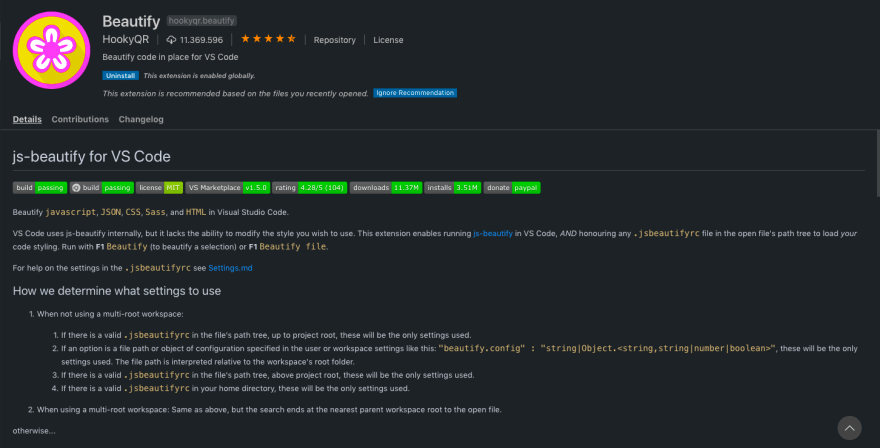The image size is (880, 448).
Task: Click the five-star rating icons
Action: pyautogui.click(x=269, y=39)
